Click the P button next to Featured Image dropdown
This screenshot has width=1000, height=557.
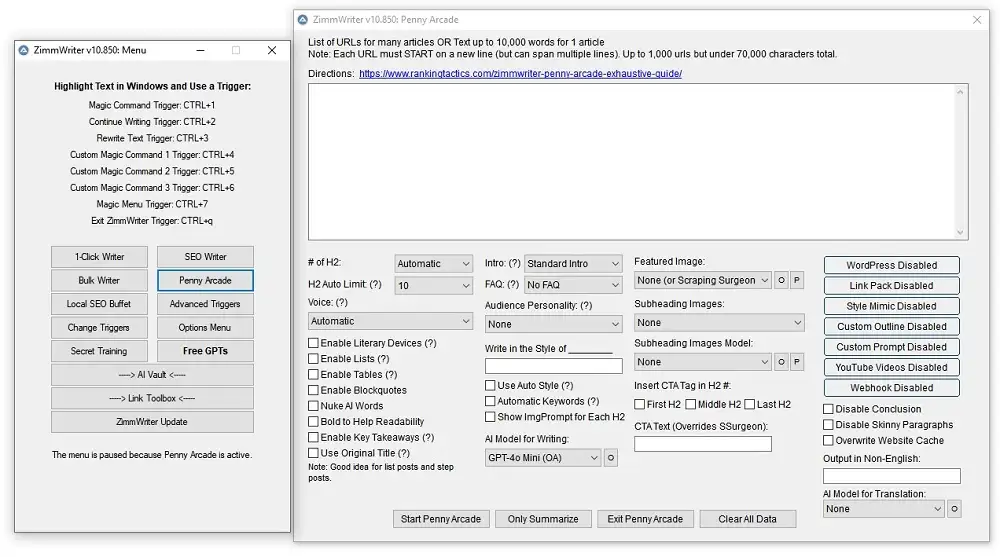click(797, 280)
